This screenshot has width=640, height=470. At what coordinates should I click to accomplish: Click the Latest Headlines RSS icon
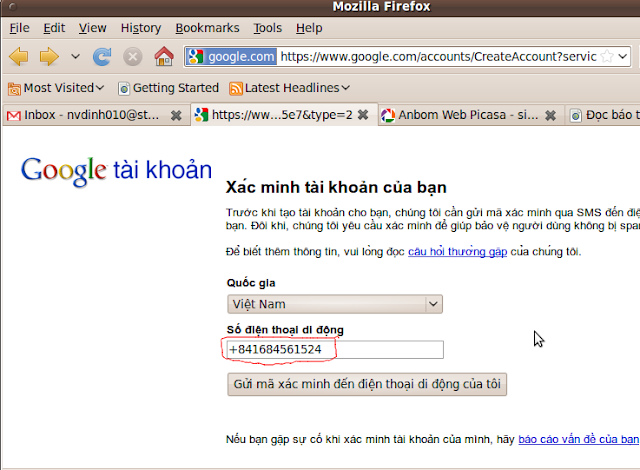pyautogui.click(x=236, y=88)
